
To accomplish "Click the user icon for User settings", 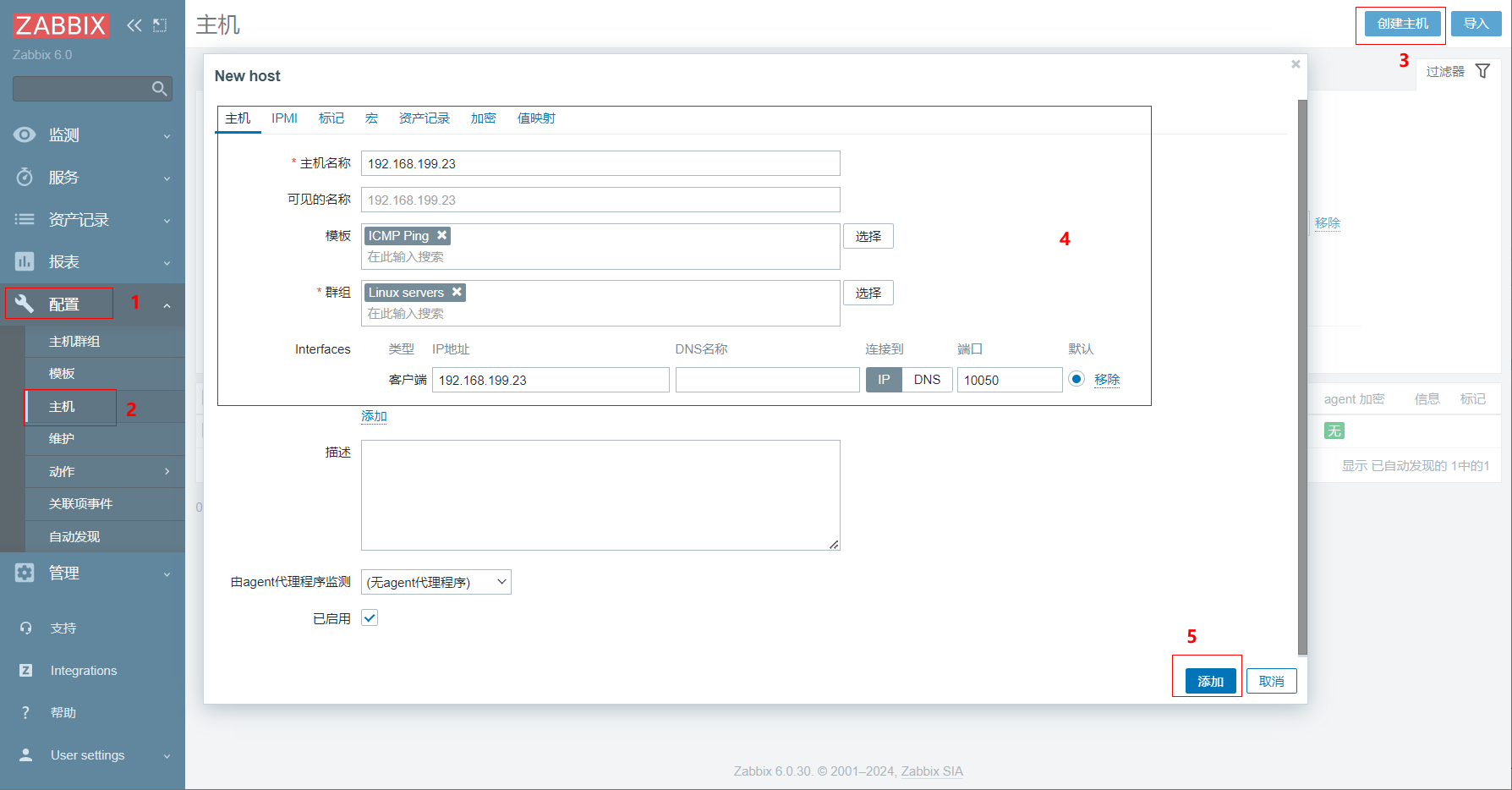I will (25, 754).
